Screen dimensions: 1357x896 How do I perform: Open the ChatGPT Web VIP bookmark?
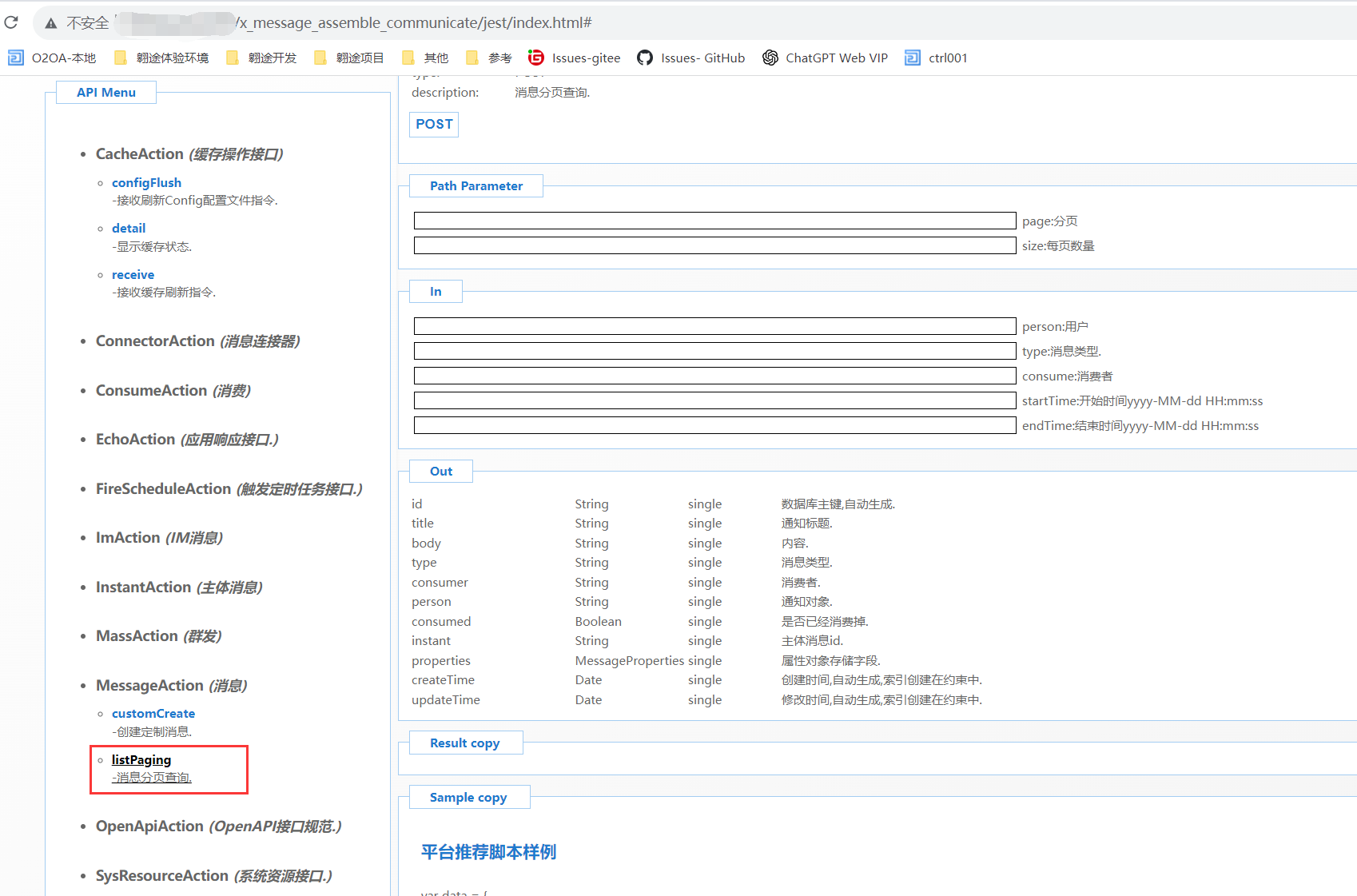coord(826,58)
